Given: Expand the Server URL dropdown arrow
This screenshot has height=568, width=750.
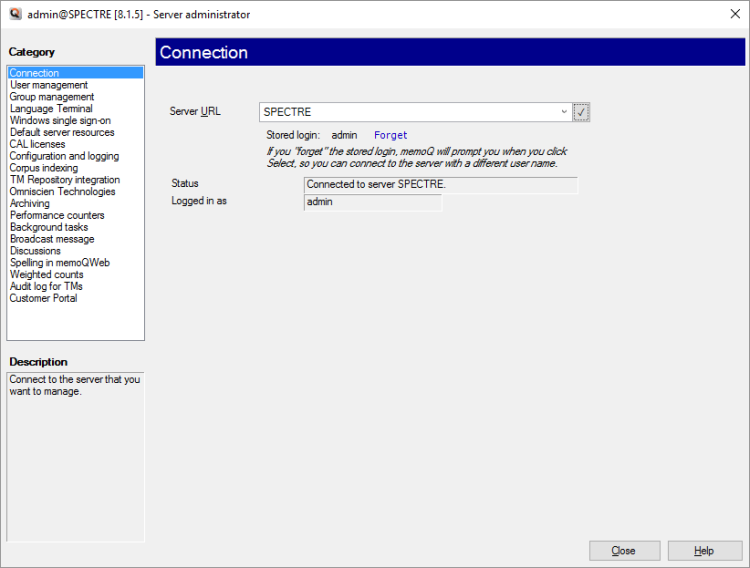Looking at the screenshot, I should point(564,112).
